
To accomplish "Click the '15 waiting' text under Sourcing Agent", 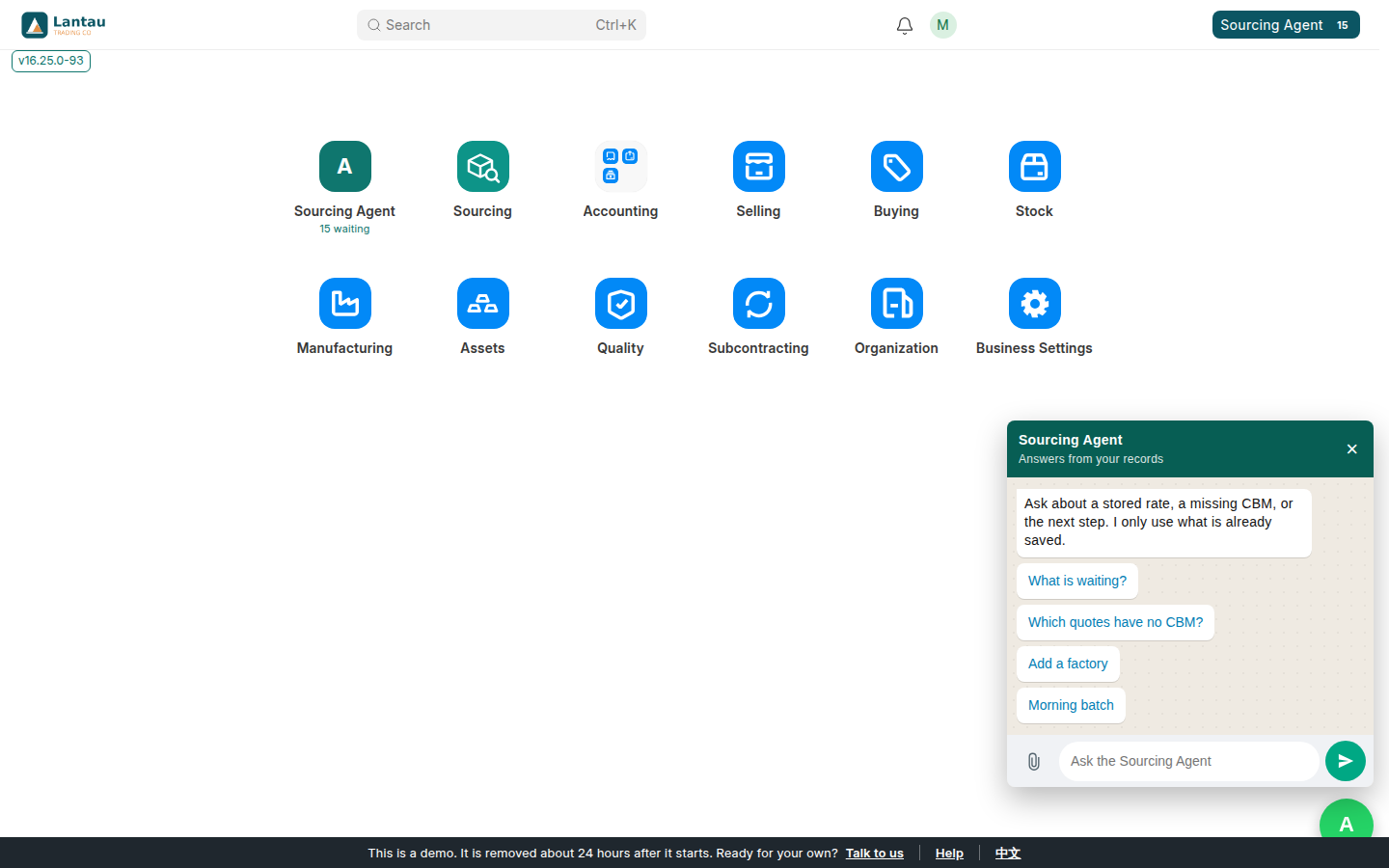I will pyautogui.click(x=344, y=230).
